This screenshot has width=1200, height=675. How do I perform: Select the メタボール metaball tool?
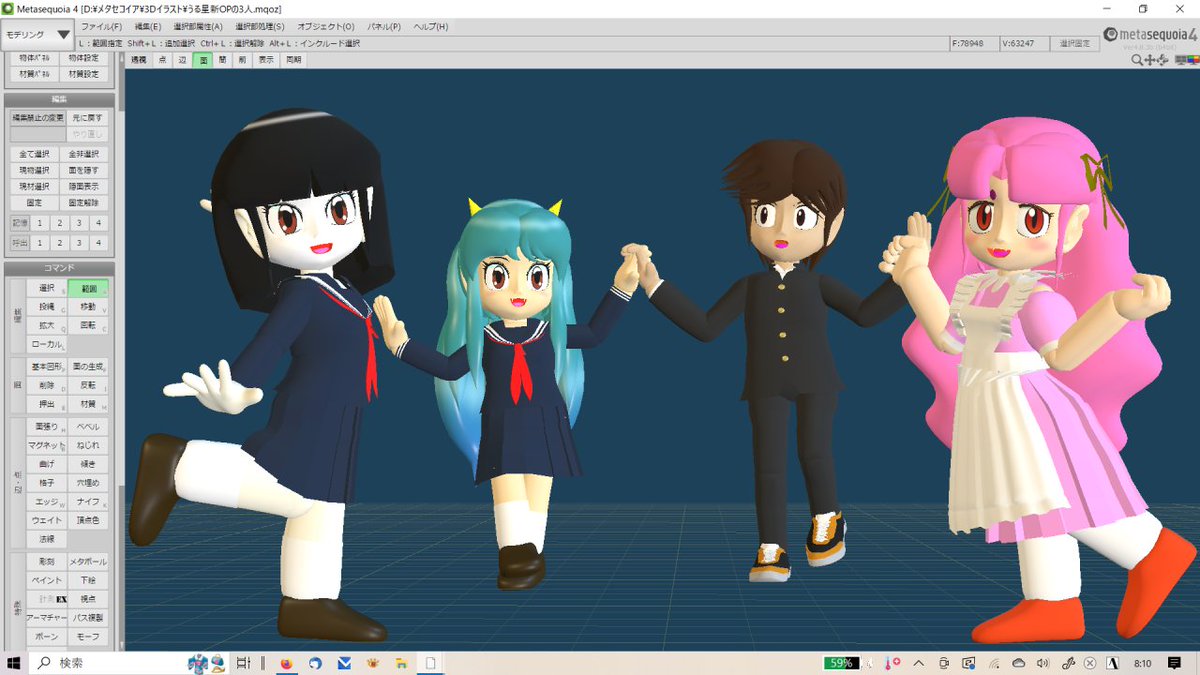tap(88, 562)
